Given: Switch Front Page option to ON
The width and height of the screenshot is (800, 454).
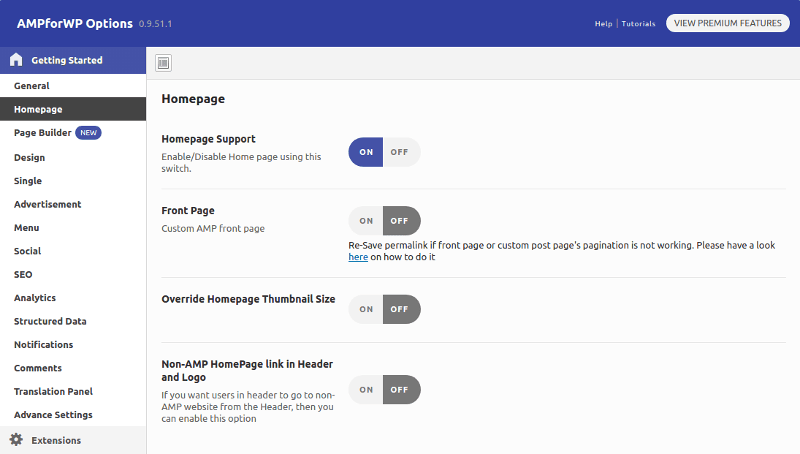Looking at the screenshot, I should point(366,221).
